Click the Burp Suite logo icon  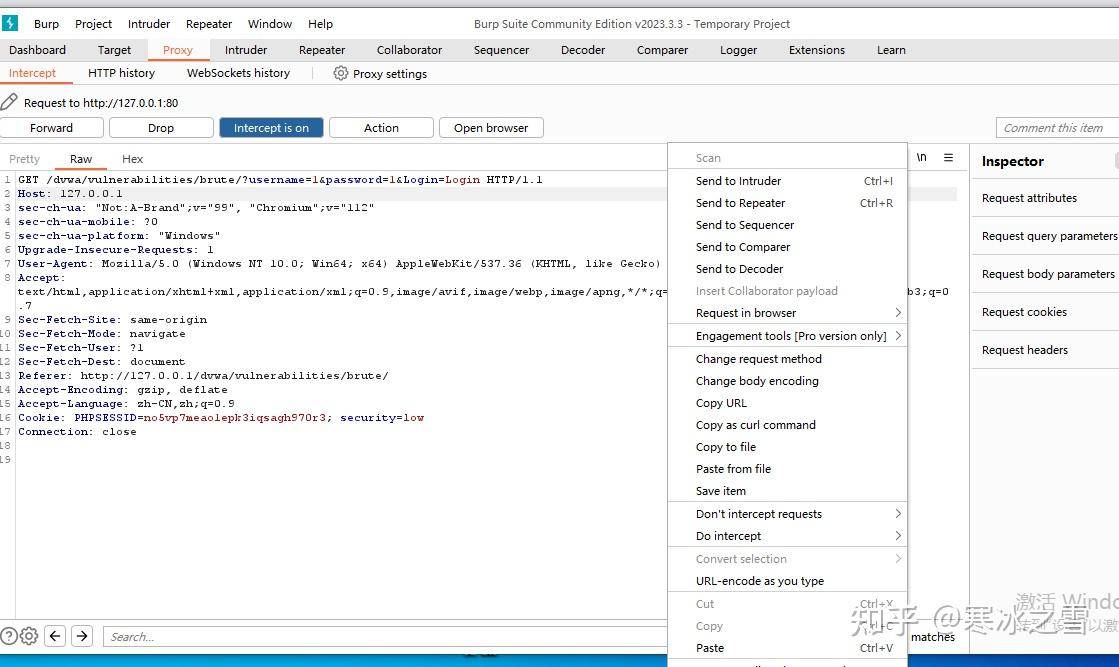click(x=9, y=23)
